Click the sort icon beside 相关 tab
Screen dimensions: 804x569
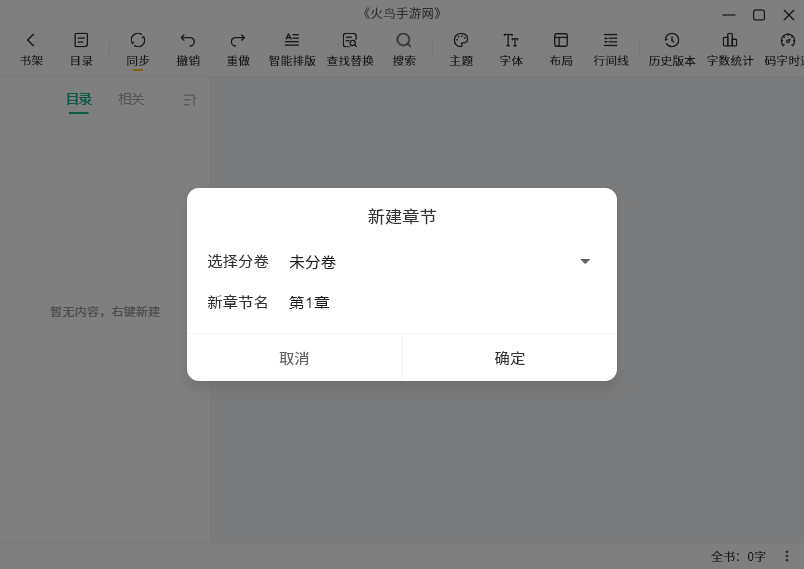click(190, 100)
